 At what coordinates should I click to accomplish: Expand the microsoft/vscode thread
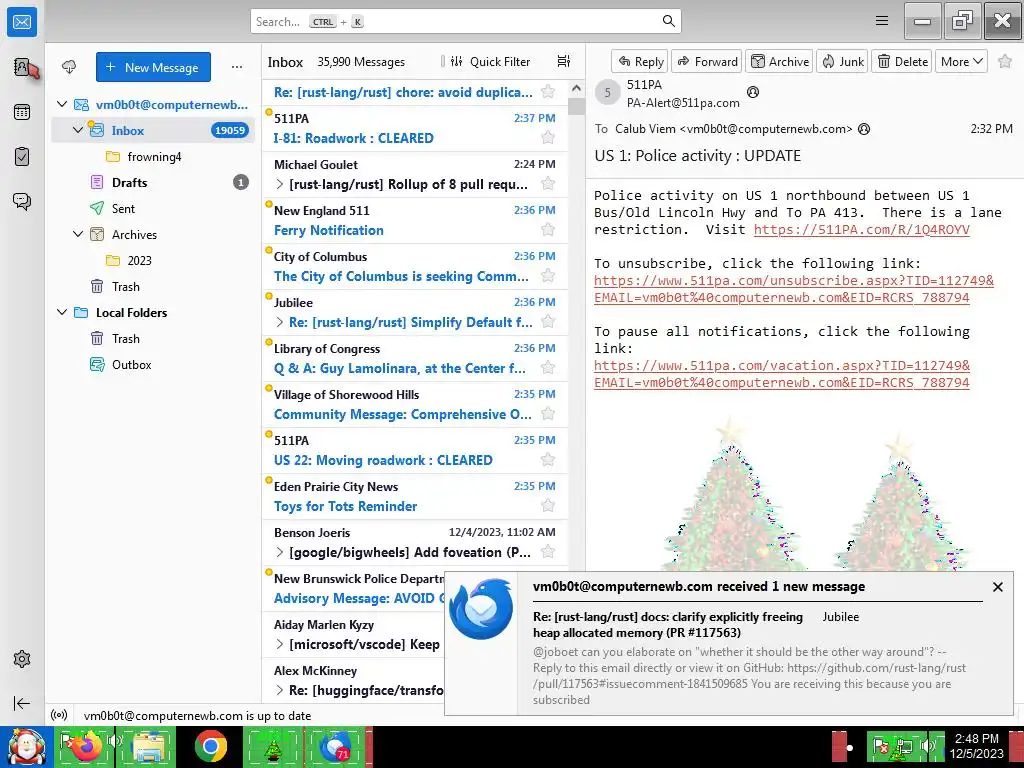click(280, 645)
